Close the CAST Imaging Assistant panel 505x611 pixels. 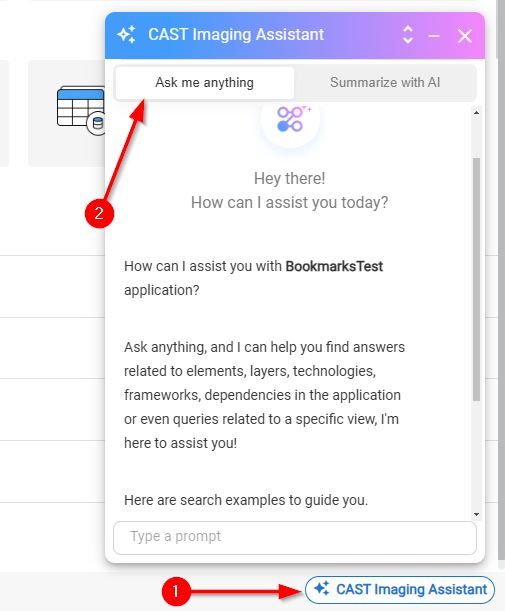tap(464, 36)
